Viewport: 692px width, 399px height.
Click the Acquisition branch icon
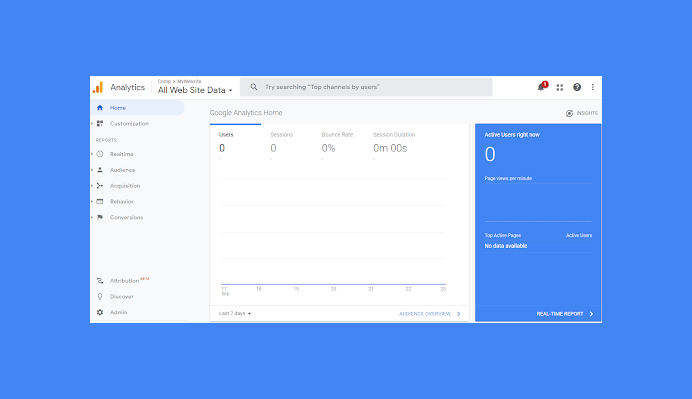(x=100, y=186)
